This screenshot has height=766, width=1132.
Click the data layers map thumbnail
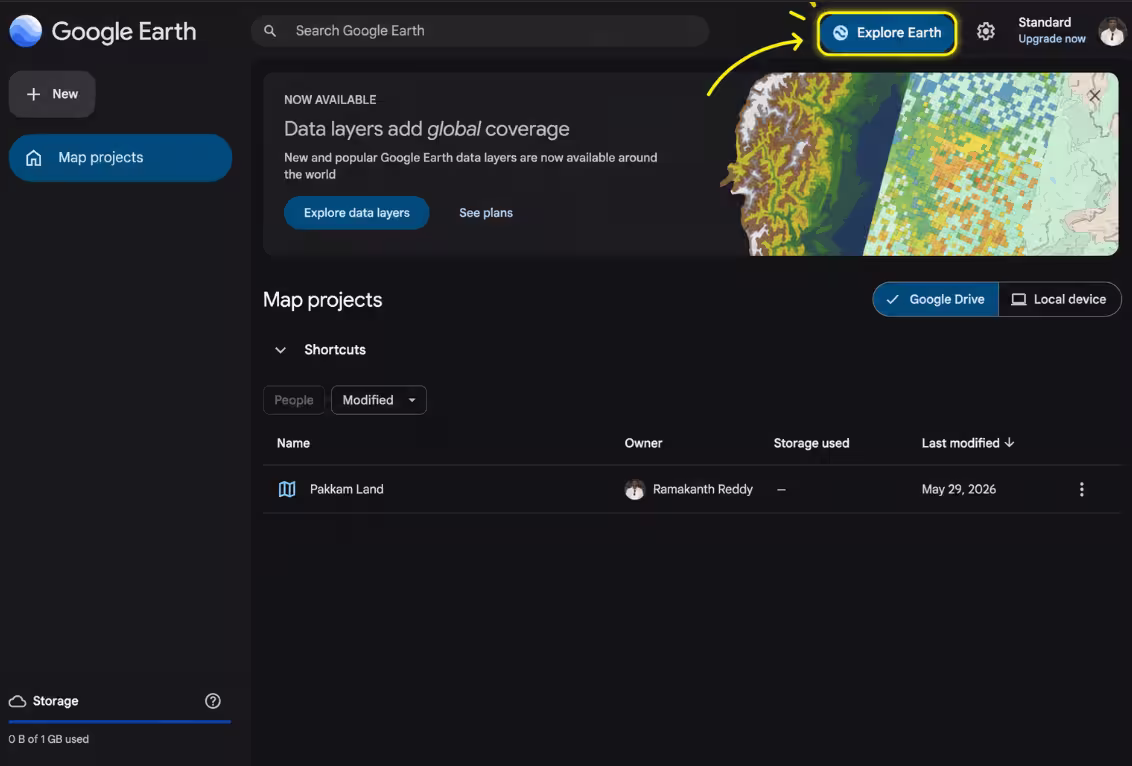(x=918, y=164)
